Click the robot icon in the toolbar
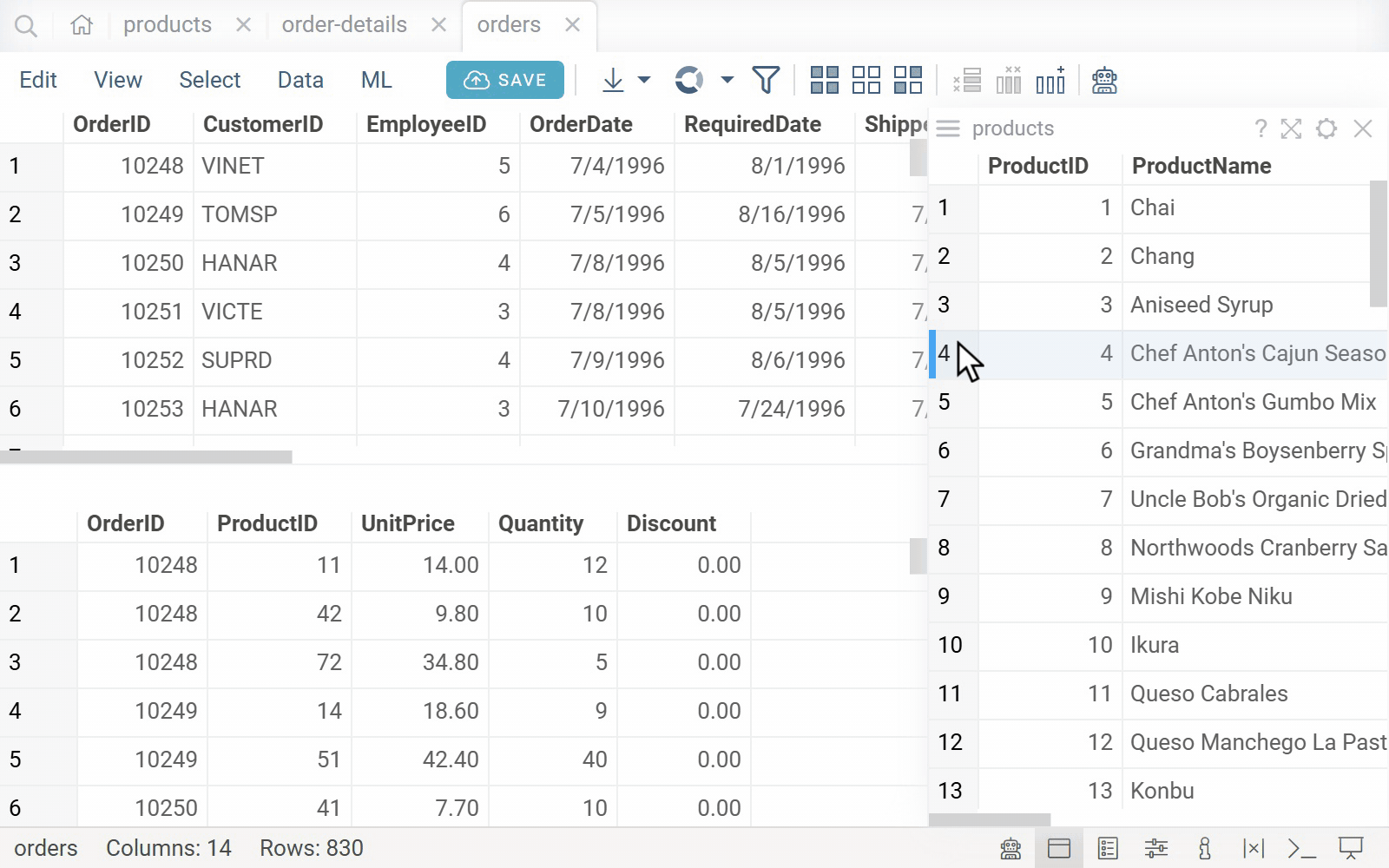1389x868 pixels. (1104, 81)
